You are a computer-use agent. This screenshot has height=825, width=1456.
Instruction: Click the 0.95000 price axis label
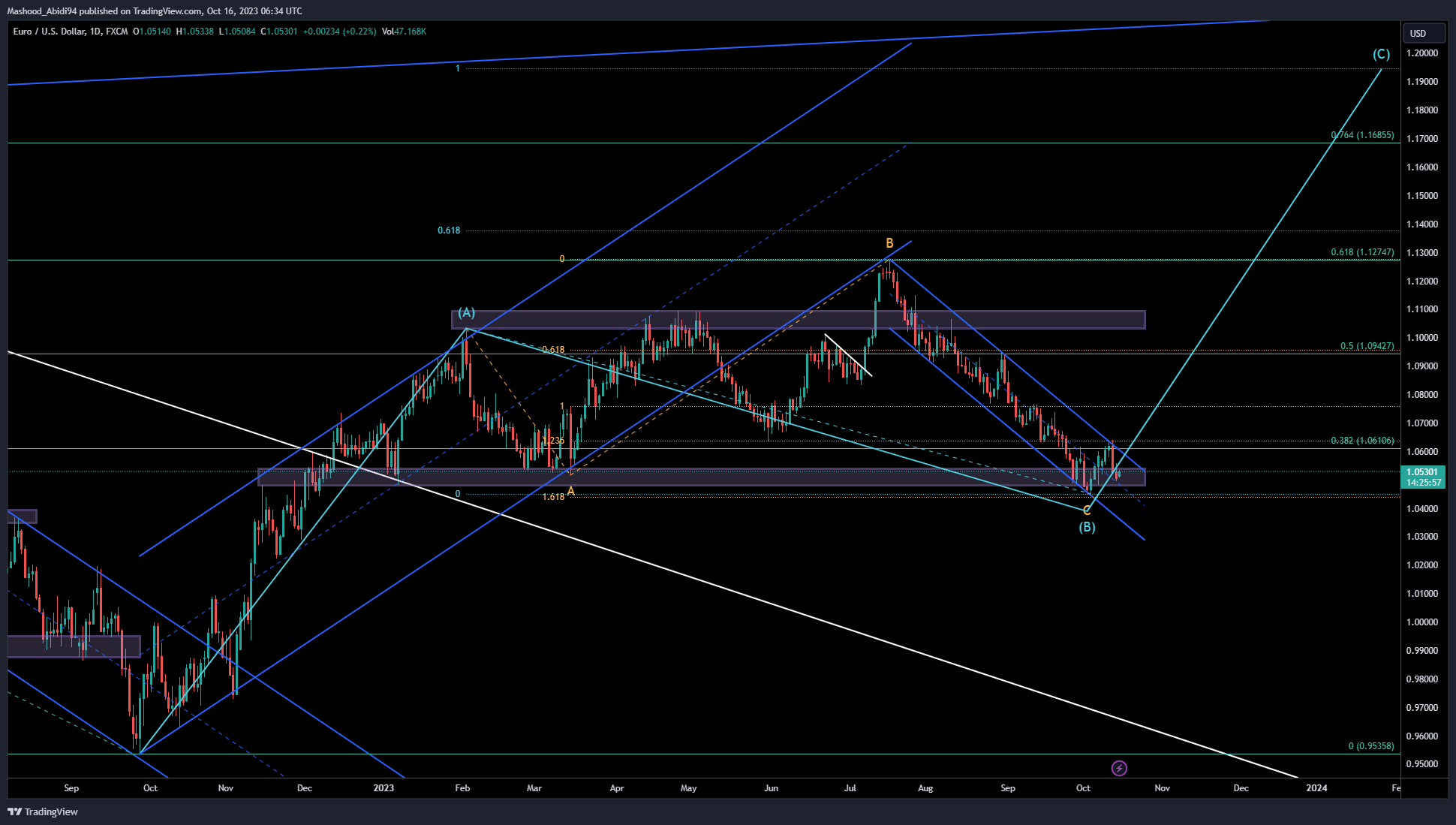(1422, 764)
